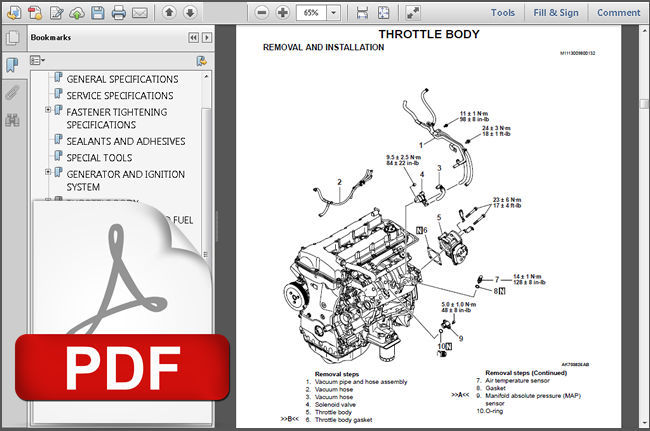
Task: Expand the FASTENER TIGHTENING SPECIFICATIONS node
Action: 48,110
